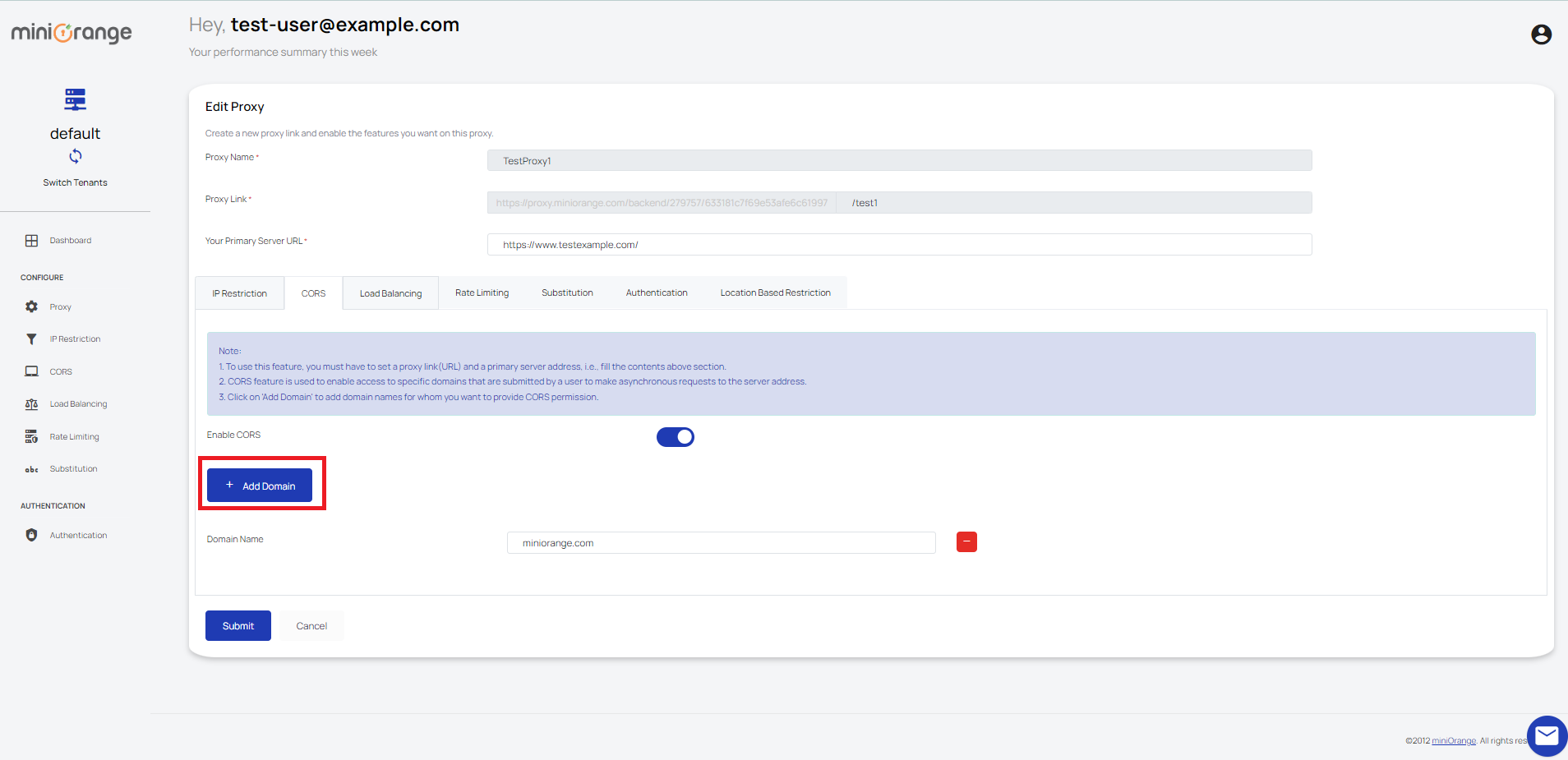This screenshot has height=760, width=1568.
Task: Open the miniOrange footer link
Action: point(1454,741)
